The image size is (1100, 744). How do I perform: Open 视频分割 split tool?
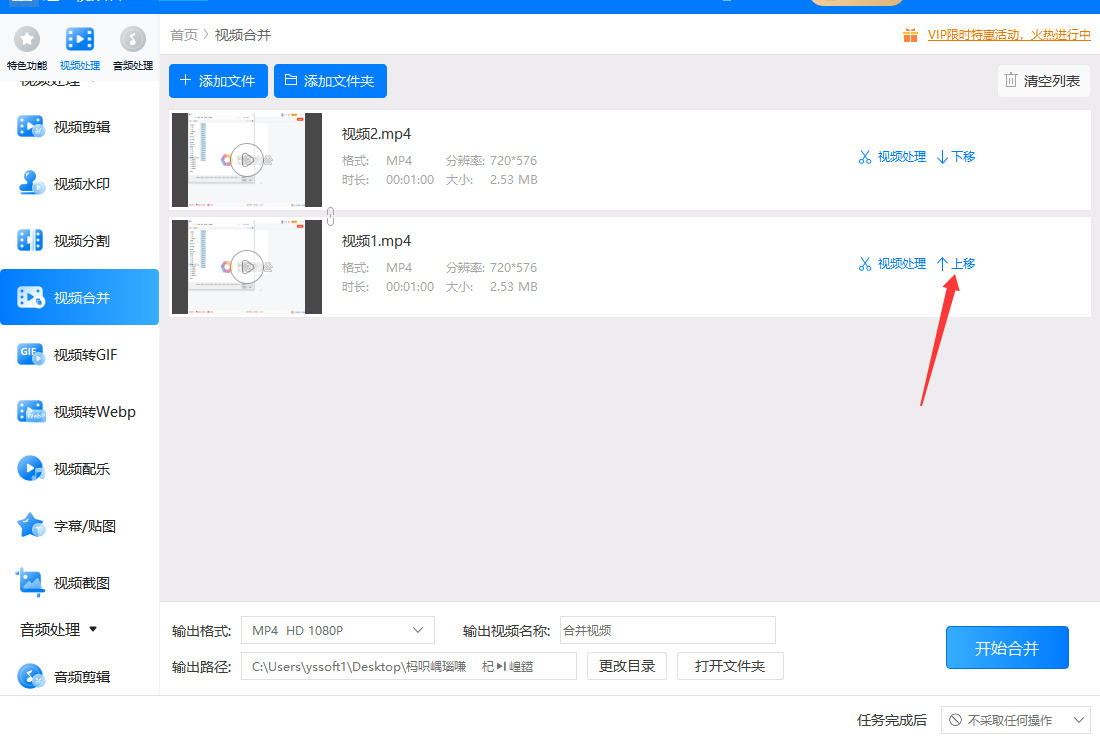pos(79,241)
